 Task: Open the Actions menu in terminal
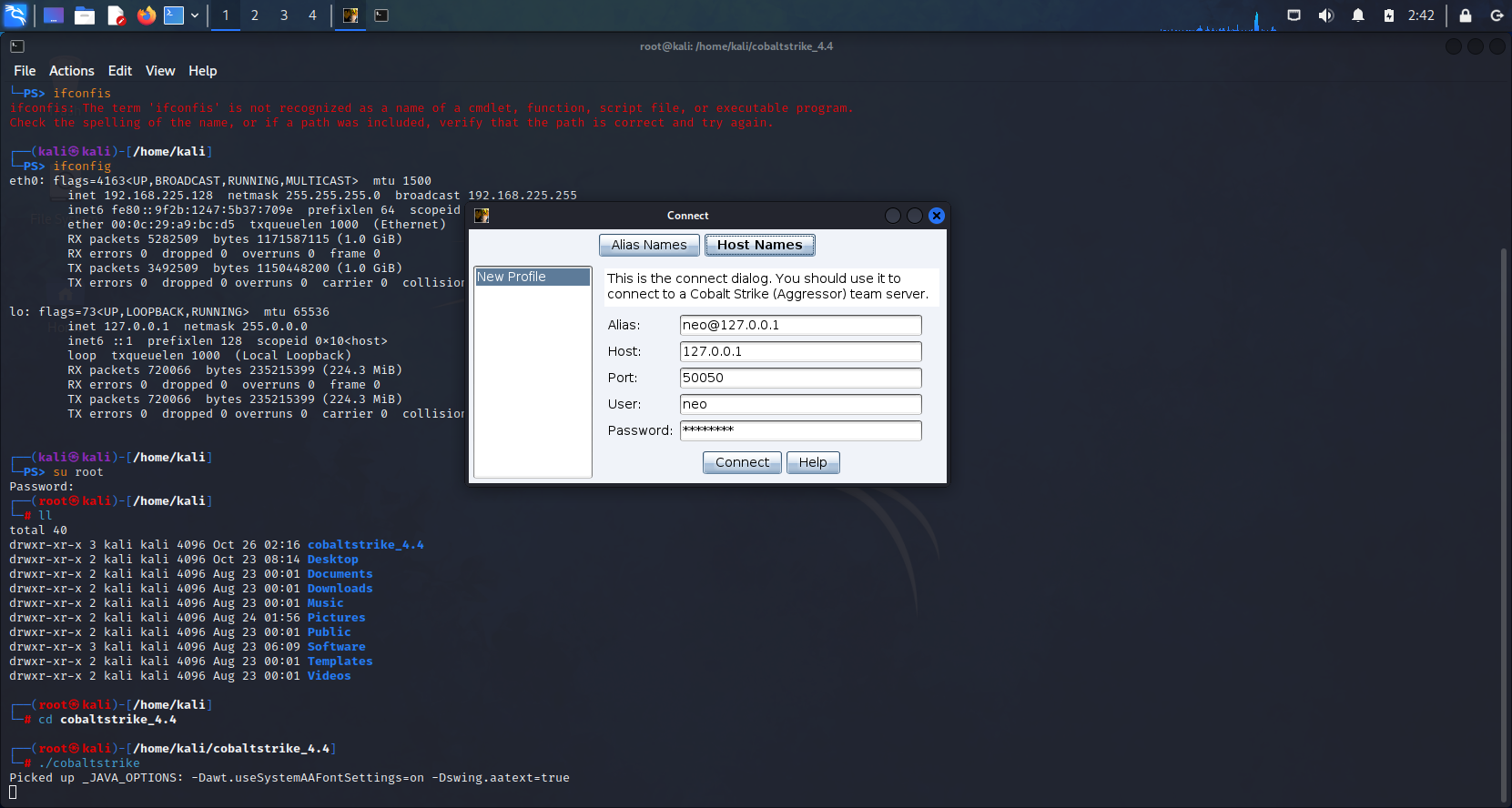[71, 71]
